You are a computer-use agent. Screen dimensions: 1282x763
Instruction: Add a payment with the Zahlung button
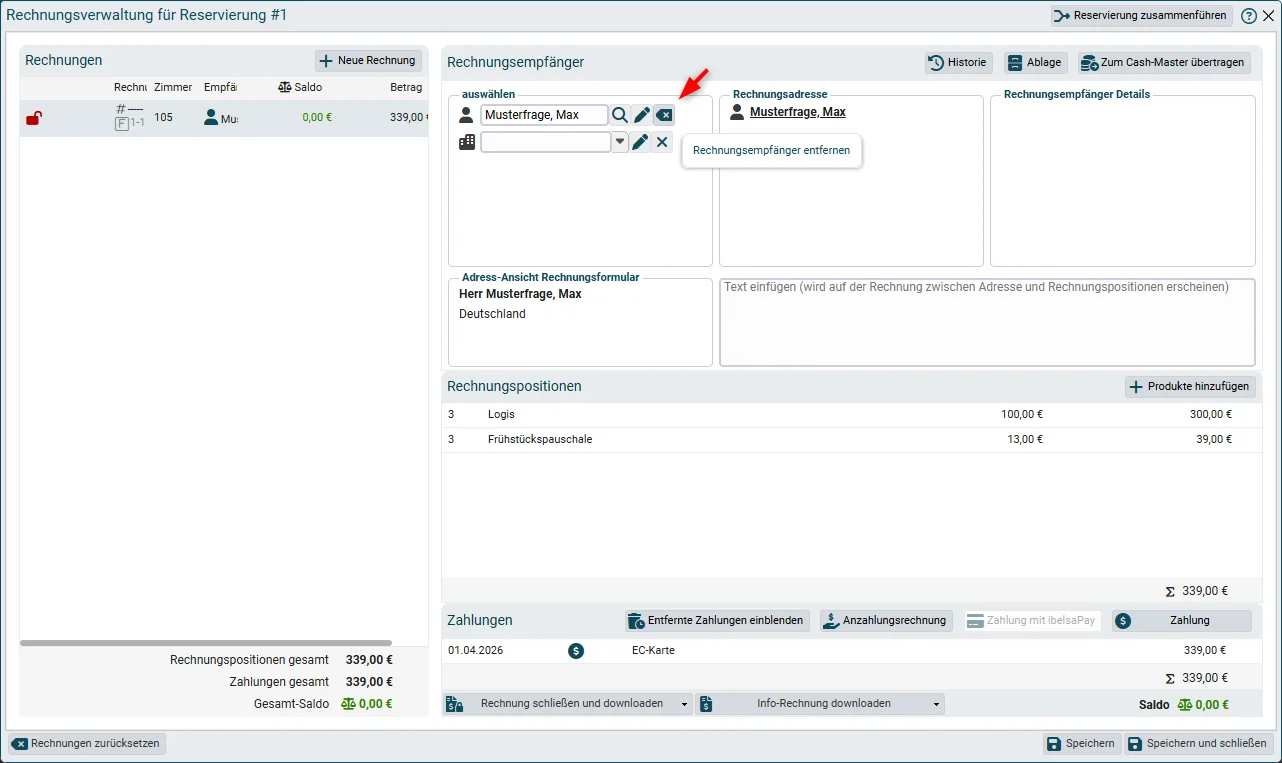(x=1181, y=621)
